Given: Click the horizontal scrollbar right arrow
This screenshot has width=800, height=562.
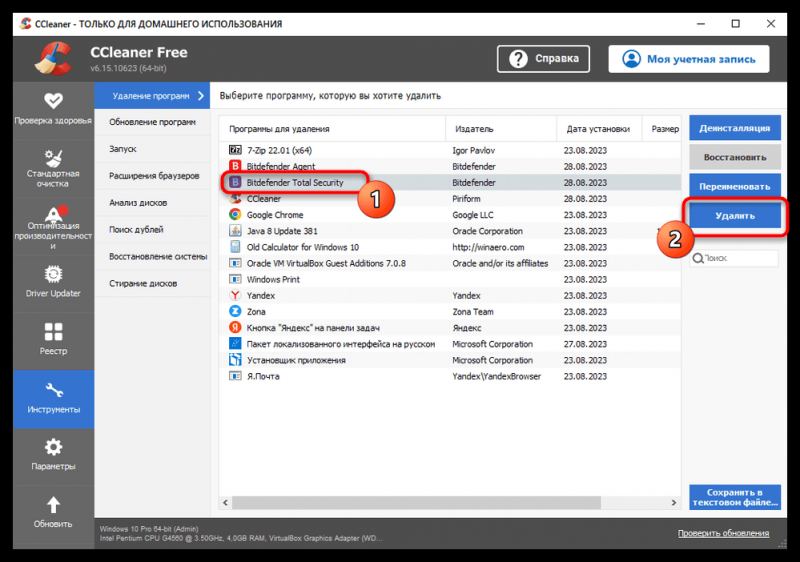Looking at the screenshot, I should [673, 503].
